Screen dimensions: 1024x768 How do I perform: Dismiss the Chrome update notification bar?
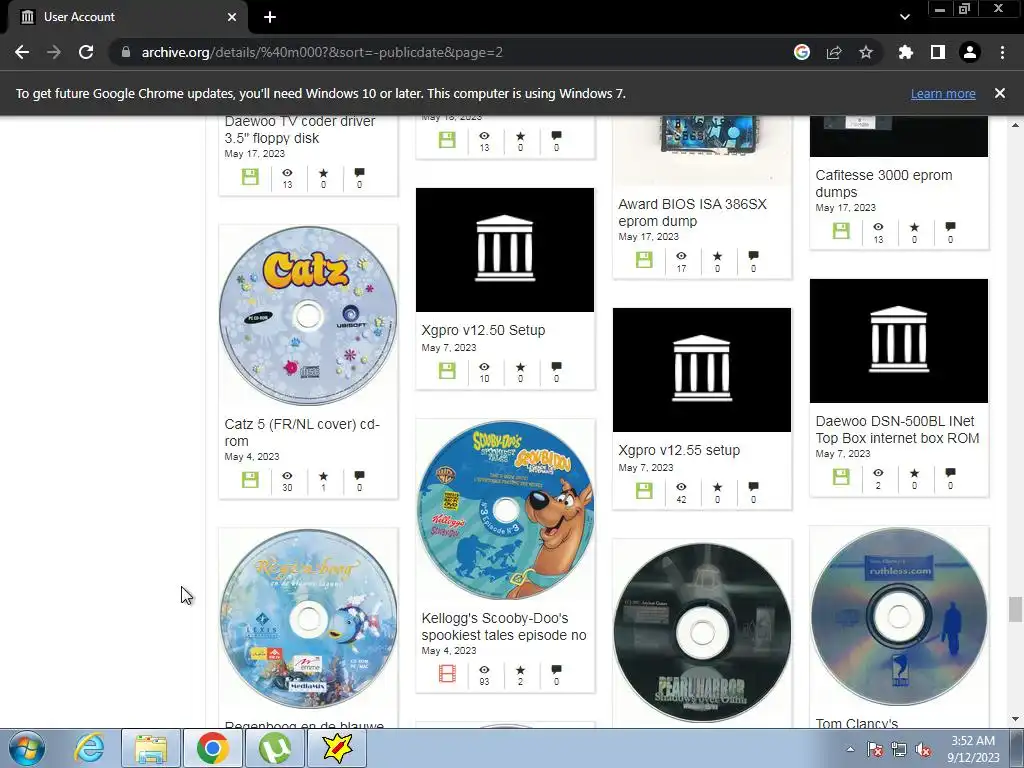click(1000, 93)
